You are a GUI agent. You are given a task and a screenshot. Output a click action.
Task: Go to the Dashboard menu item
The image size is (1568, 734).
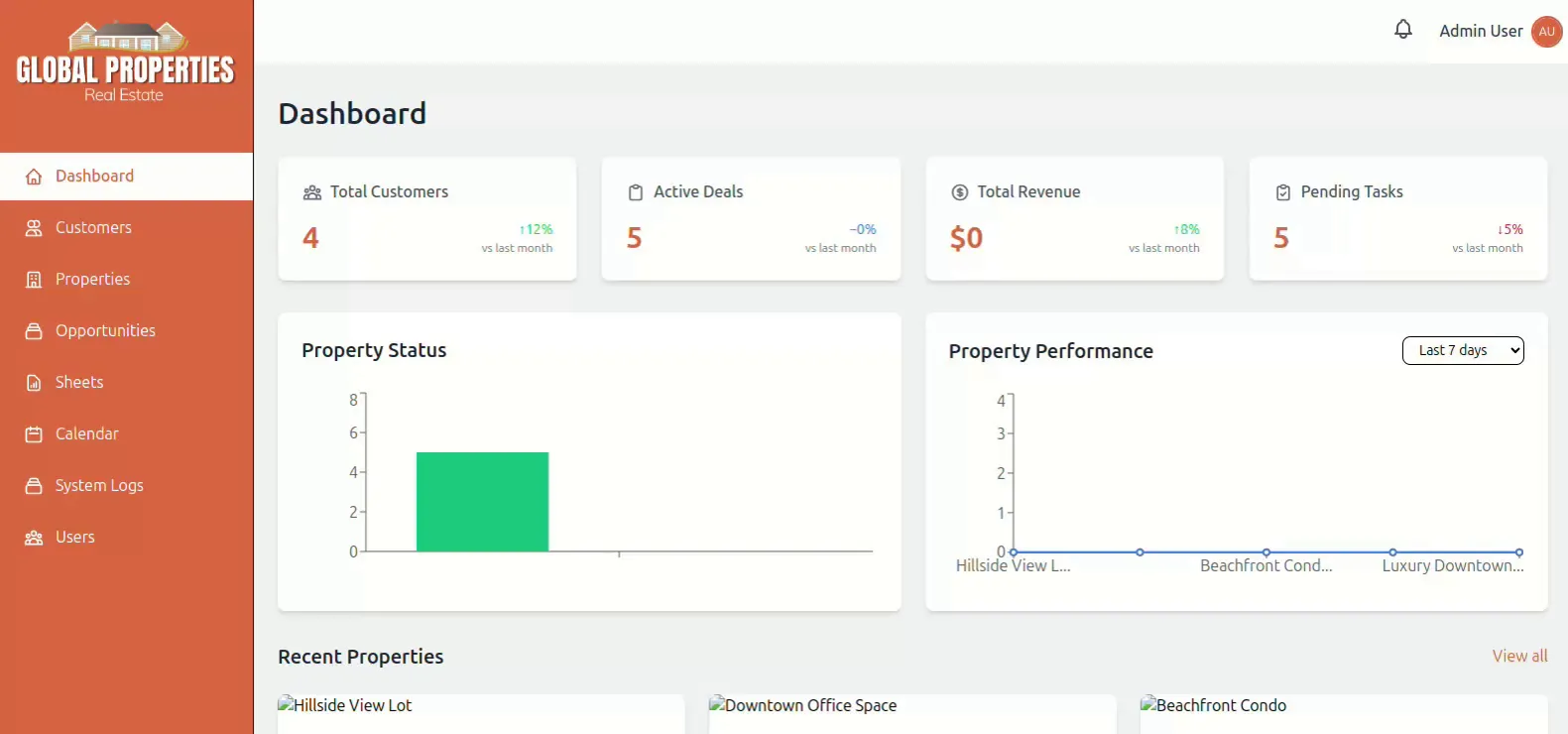pos(127,177)
